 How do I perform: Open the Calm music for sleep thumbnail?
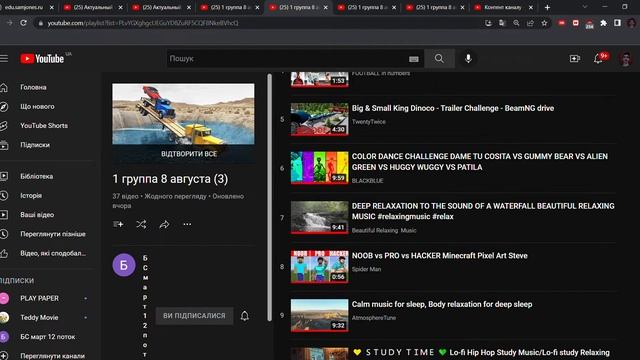point(320,315)
